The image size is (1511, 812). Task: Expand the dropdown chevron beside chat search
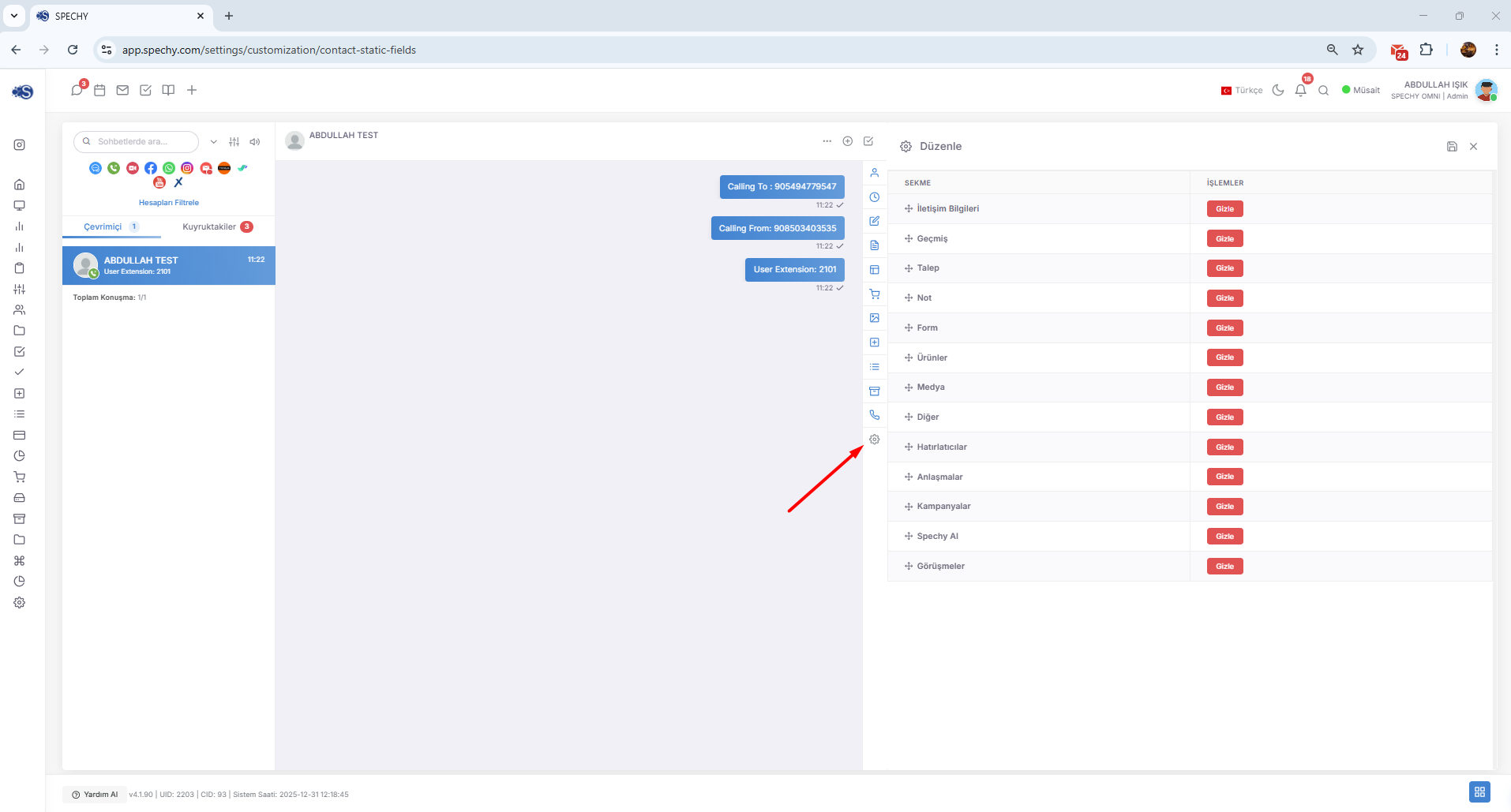click(213, 142)
